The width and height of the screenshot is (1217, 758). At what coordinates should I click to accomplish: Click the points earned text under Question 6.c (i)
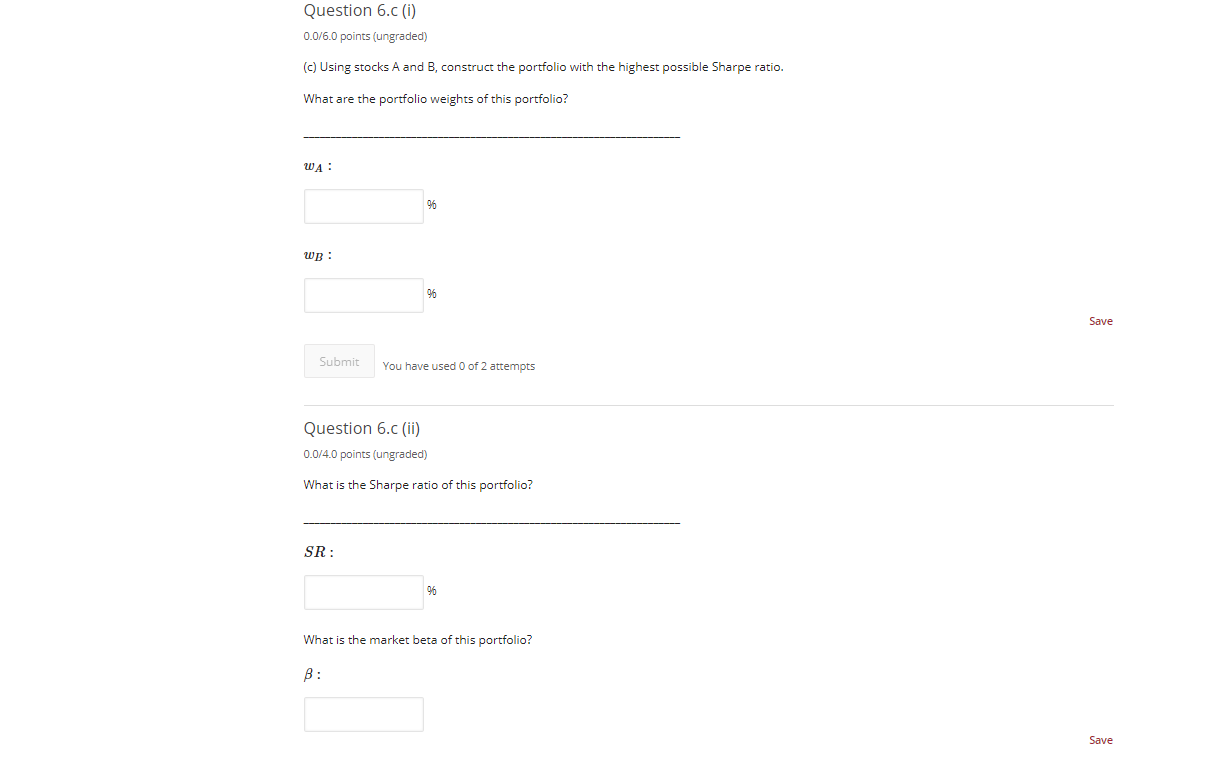click(x=365, y=36)
